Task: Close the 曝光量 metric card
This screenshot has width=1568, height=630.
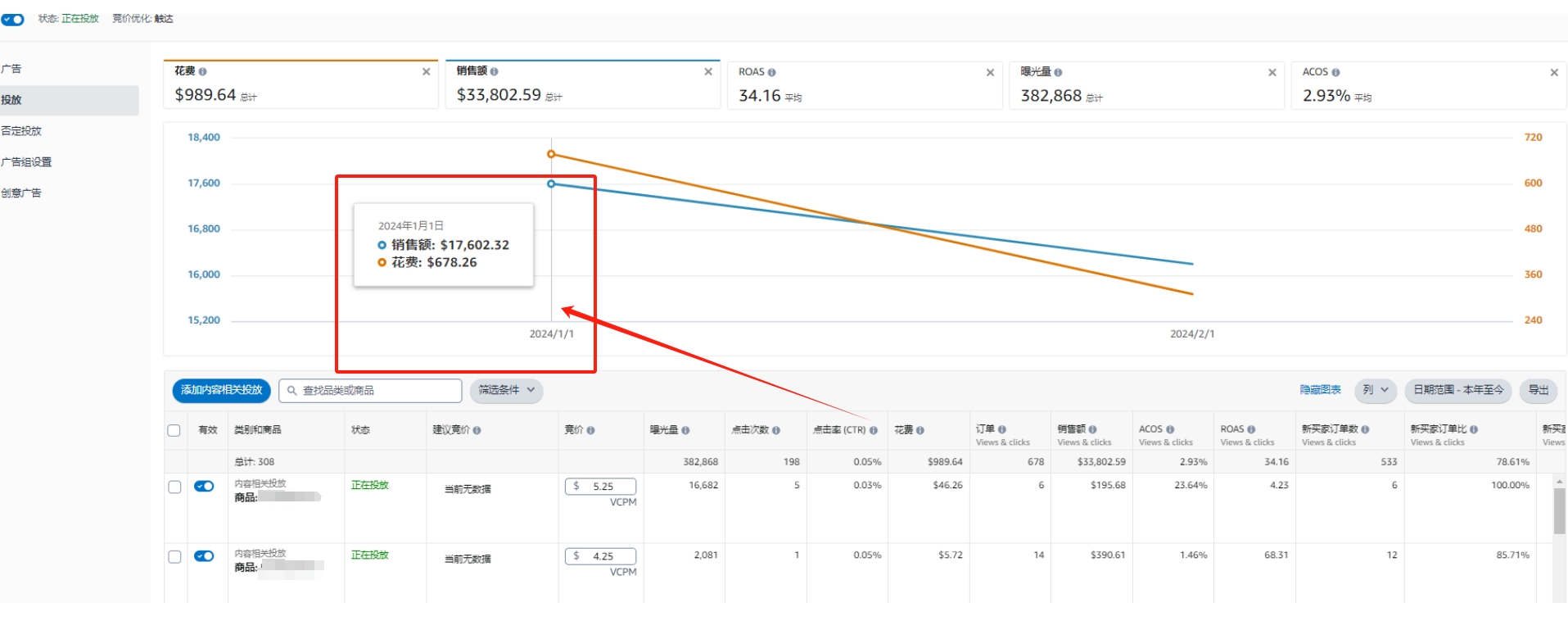Action: (x=1272, y=73)
